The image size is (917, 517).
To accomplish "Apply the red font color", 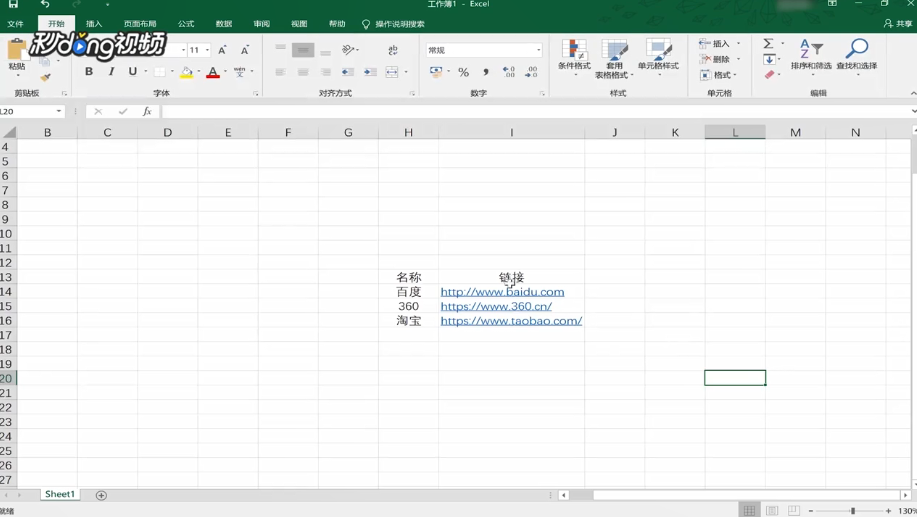I will pos(213,73).
